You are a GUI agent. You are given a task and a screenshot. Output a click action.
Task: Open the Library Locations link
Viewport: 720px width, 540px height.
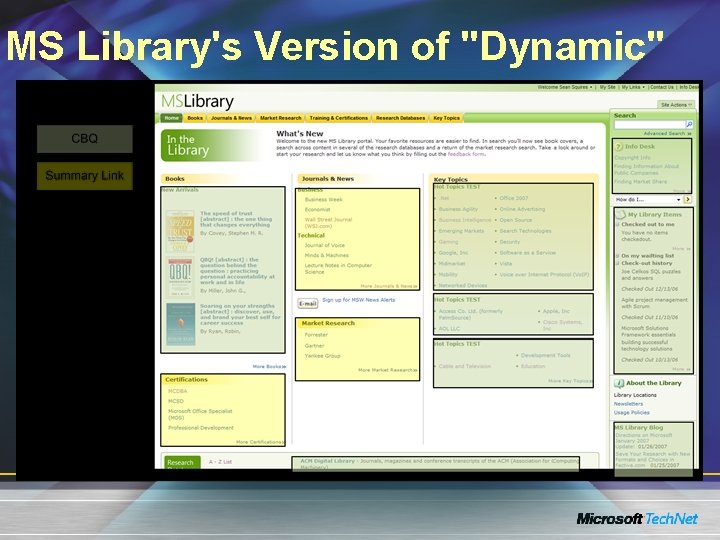point(635,395)
